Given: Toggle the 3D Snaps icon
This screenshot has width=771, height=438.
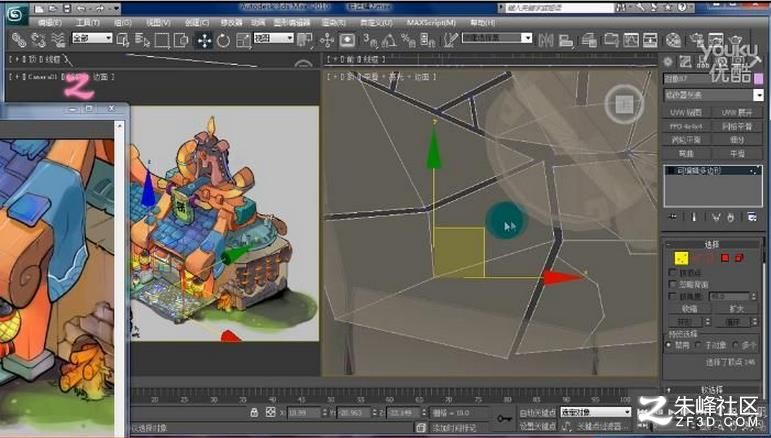Looking at the screenshot, I should pos(370,40).
